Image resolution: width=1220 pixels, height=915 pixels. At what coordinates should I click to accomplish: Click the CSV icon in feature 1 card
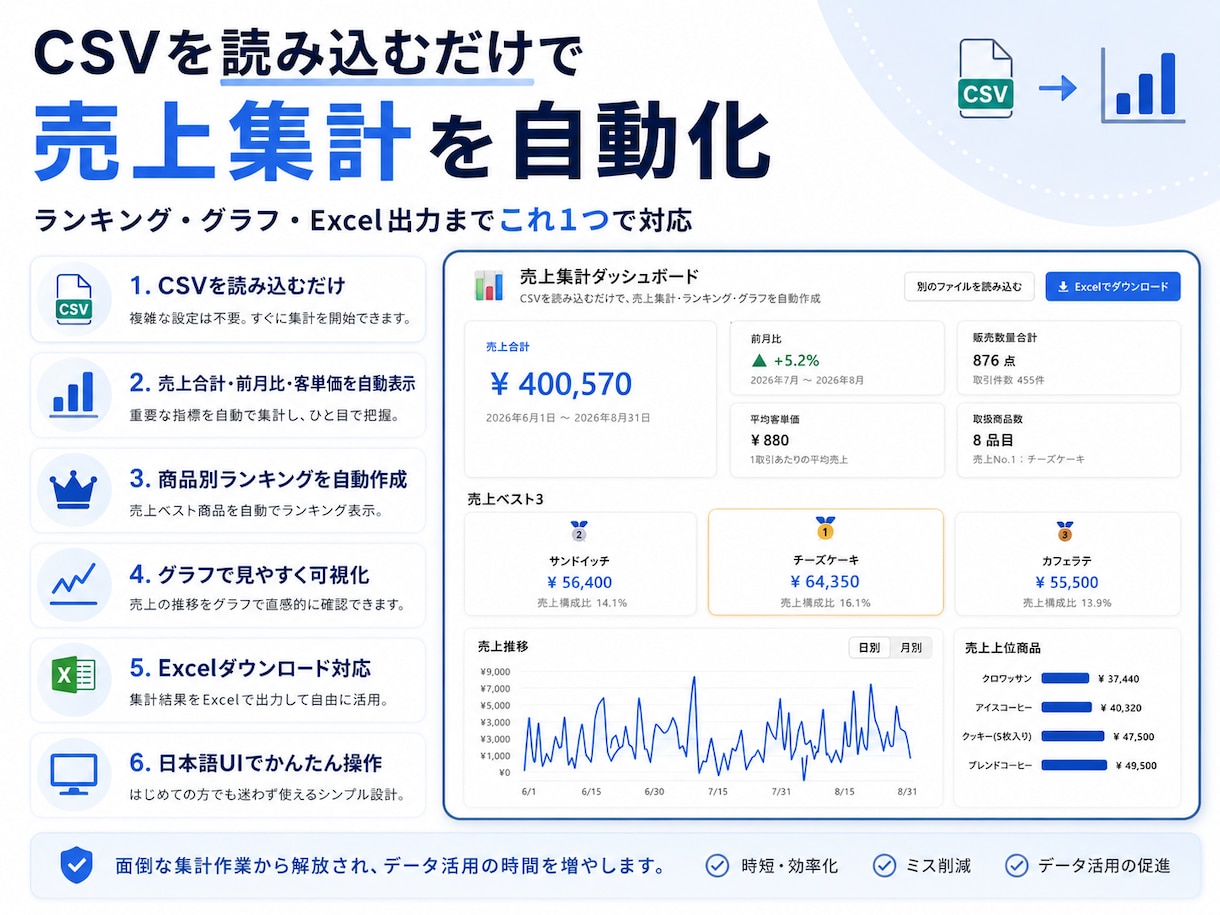point(74,298)
